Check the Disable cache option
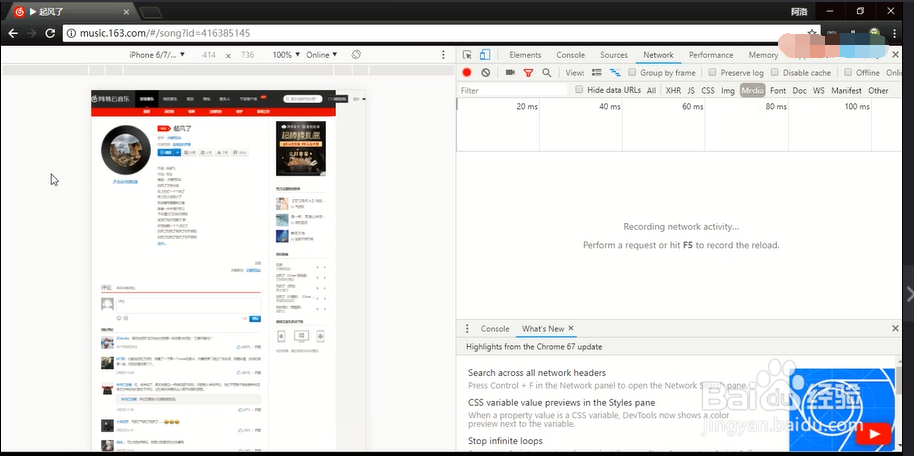The height and width of the screenshot is (456, 914). click(775, 72)
